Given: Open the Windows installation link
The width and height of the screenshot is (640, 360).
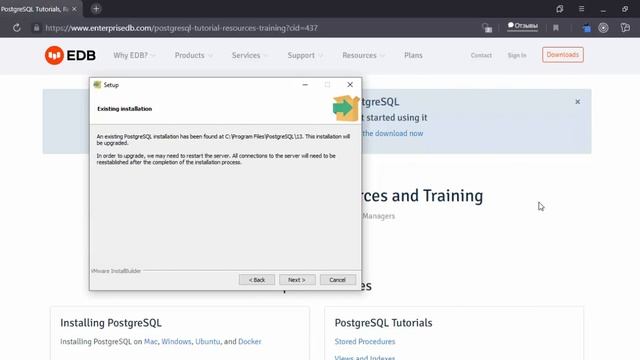Looking at the screenshot, I should coord(176,341).
